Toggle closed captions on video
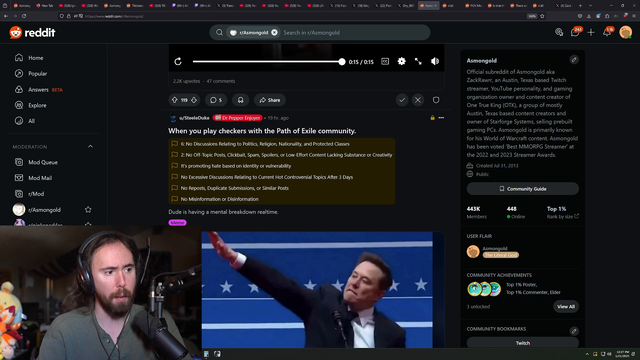The height and width of the screenshot is (360, 640). coord(385,61)
